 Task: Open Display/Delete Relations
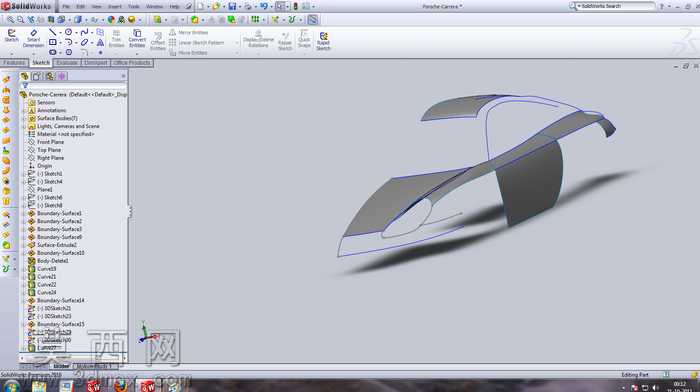pos(258,39)
